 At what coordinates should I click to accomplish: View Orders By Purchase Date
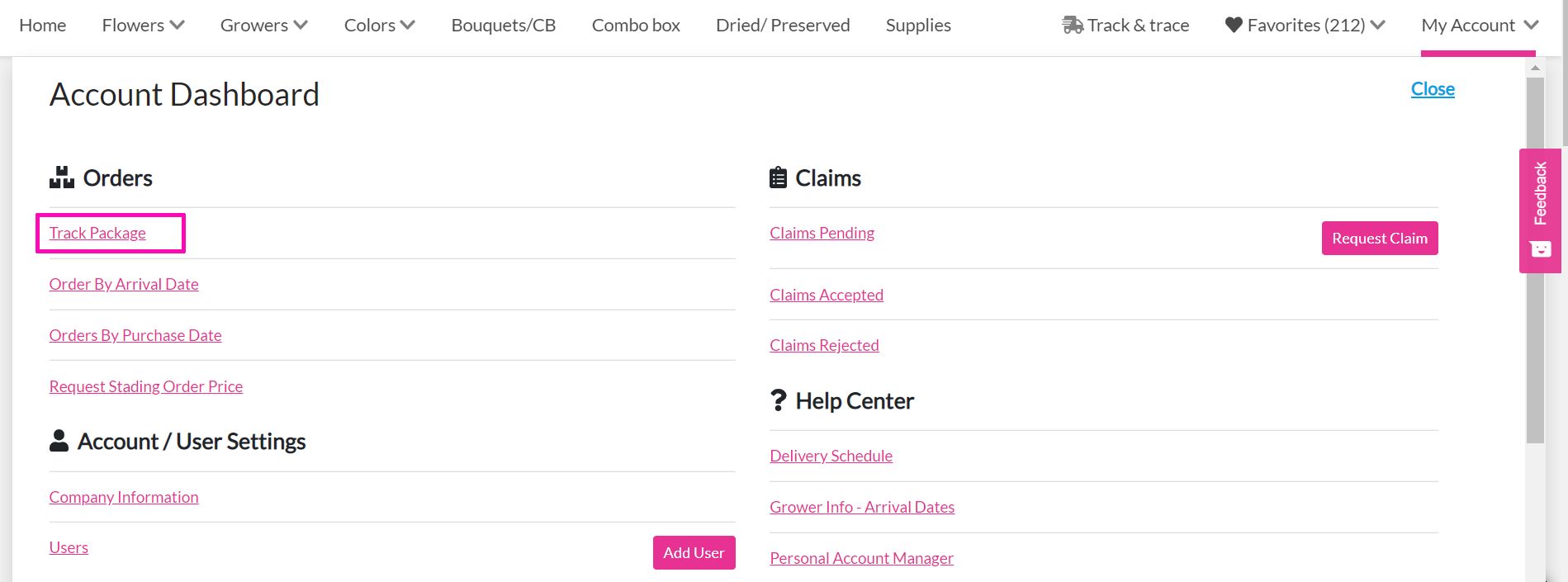(x=135, y=334)
